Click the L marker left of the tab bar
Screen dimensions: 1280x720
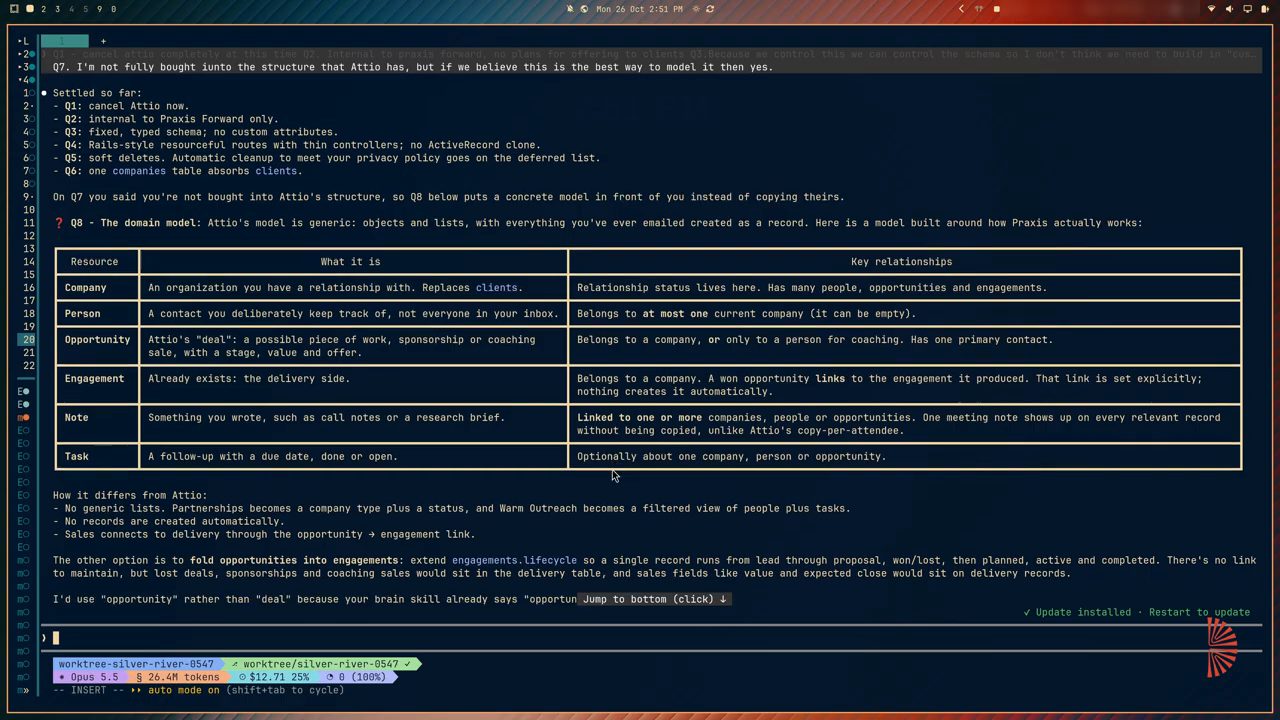pyautogui.click(x=26, y=41)
